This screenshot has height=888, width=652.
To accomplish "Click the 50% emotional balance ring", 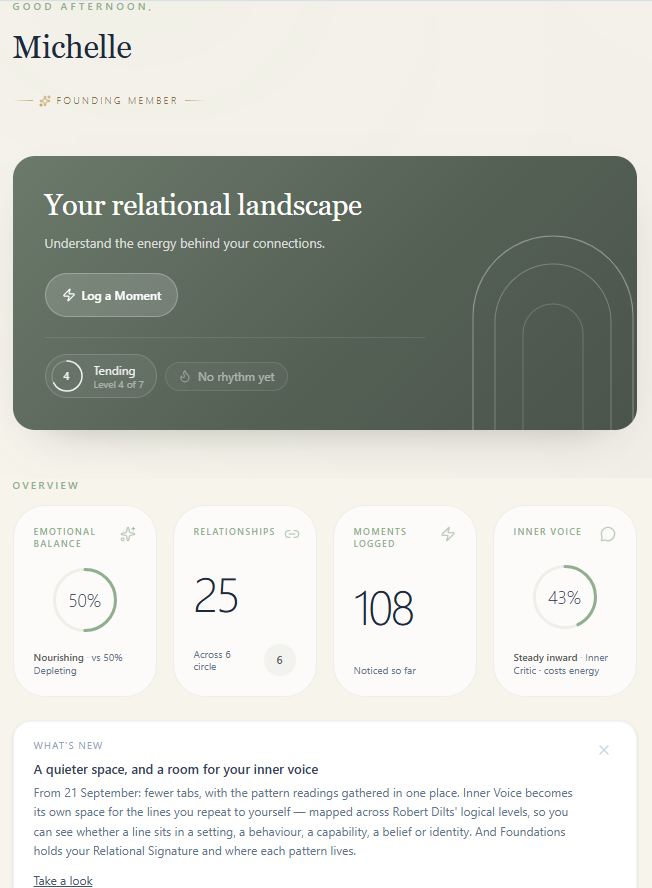I will click(85, 600).
